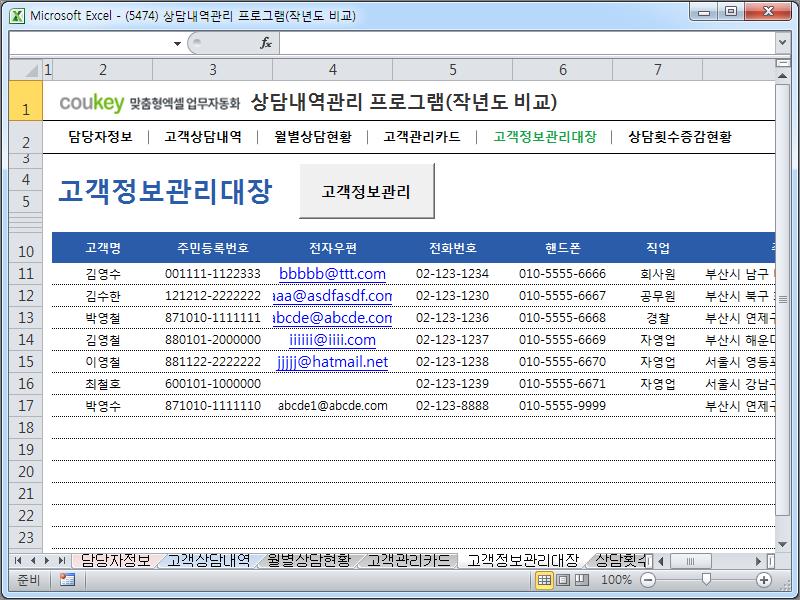Click the horizontal scrollbar right arrow
The height and width of the screenshot is (600, 800).
click(759, 561)
